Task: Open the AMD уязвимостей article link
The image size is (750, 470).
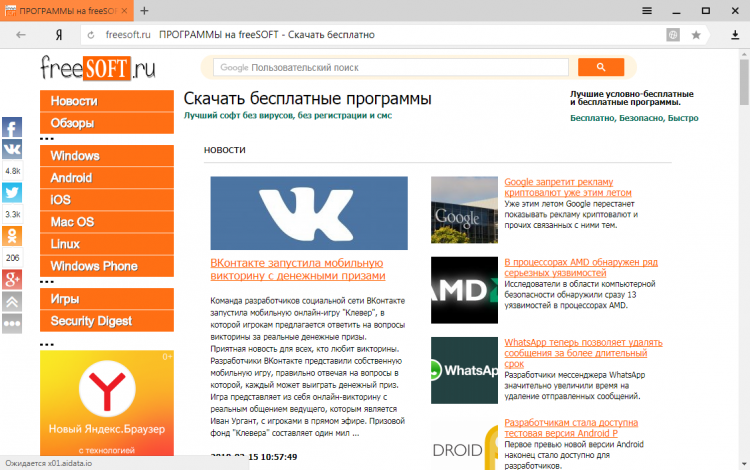Action: pos(581,267)
